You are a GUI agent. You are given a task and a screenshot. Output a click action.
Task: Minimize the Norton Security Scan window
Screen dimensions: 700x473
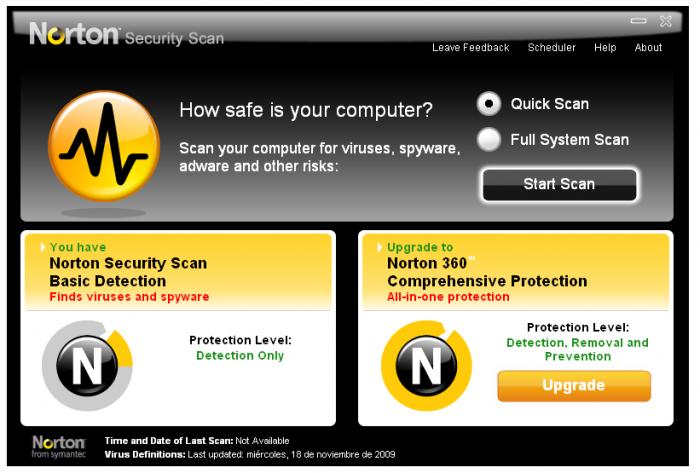pyautogui.click(x=639, y=21)
